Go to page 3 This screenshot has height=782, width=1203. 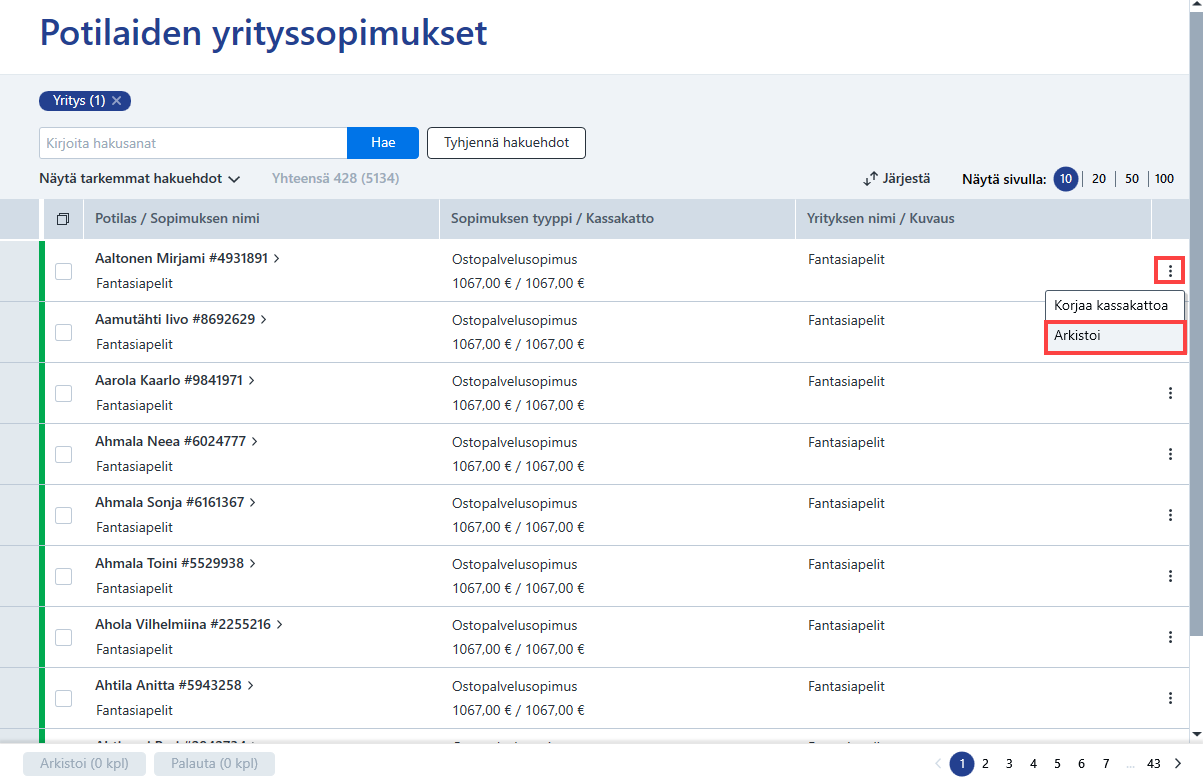(1009, 764)
